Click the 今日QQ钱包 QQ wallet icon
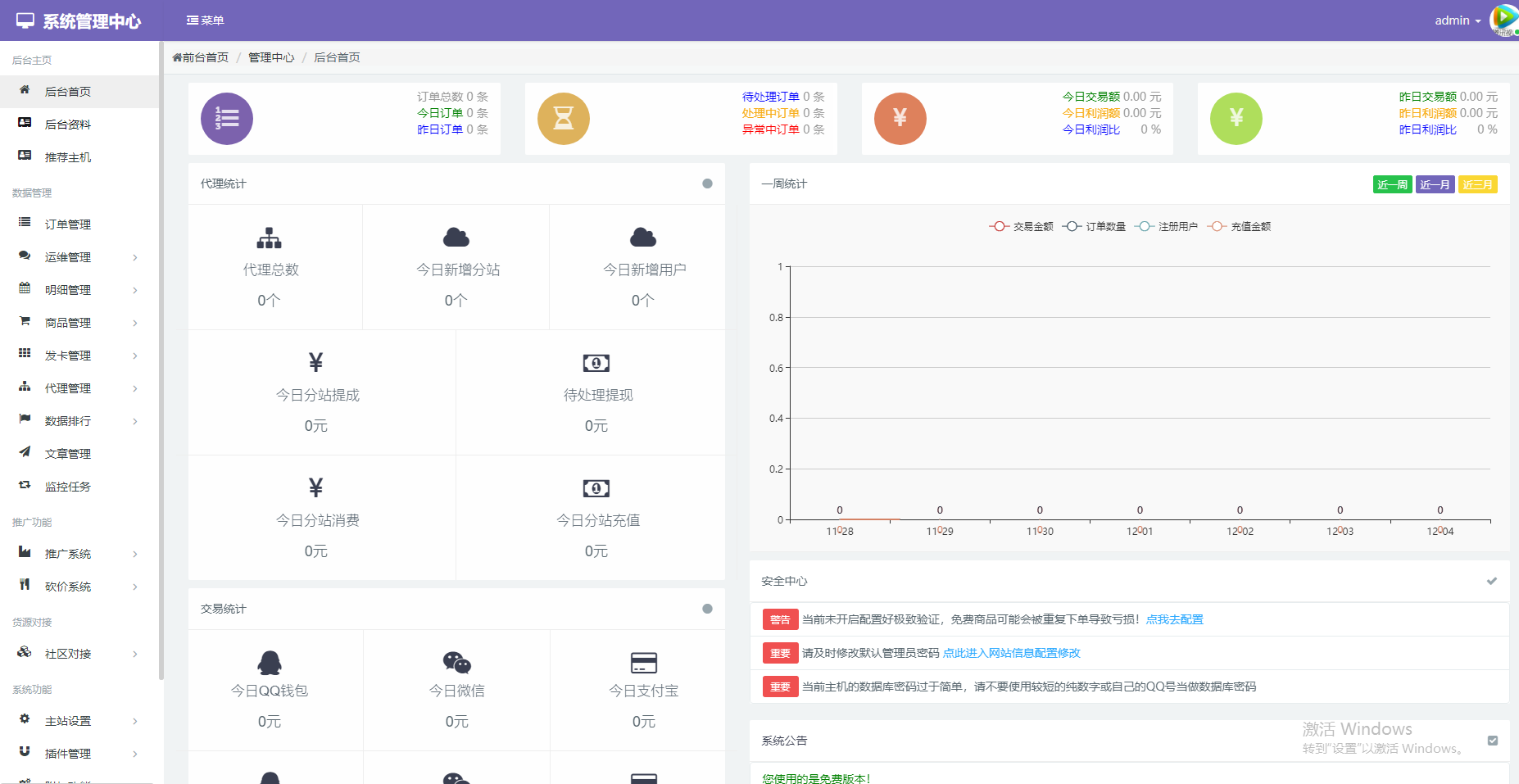 [x=270, y=661]
